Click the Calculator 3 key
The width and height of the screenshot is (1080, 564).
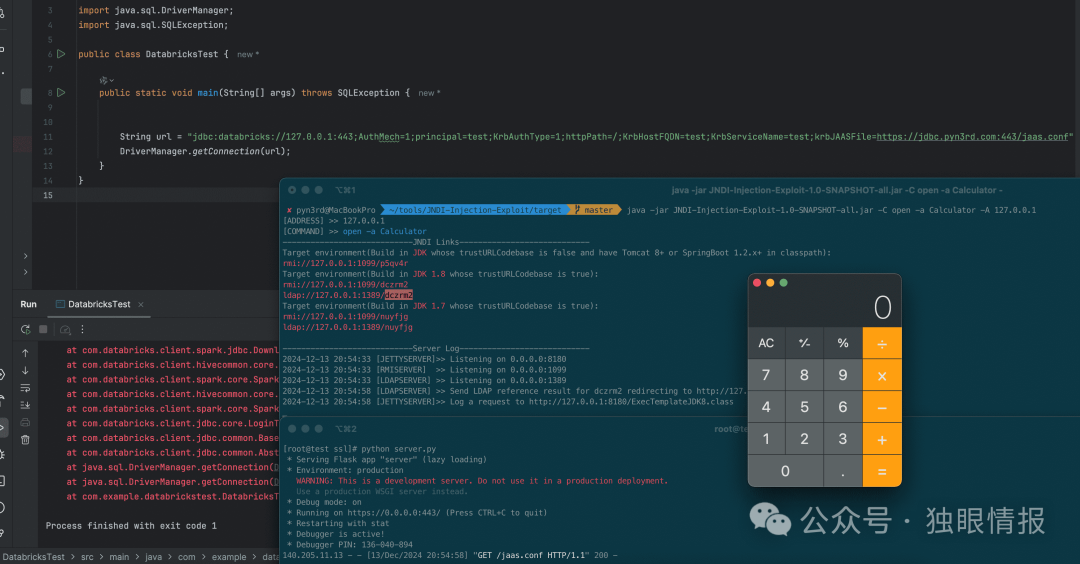point(842,439)
